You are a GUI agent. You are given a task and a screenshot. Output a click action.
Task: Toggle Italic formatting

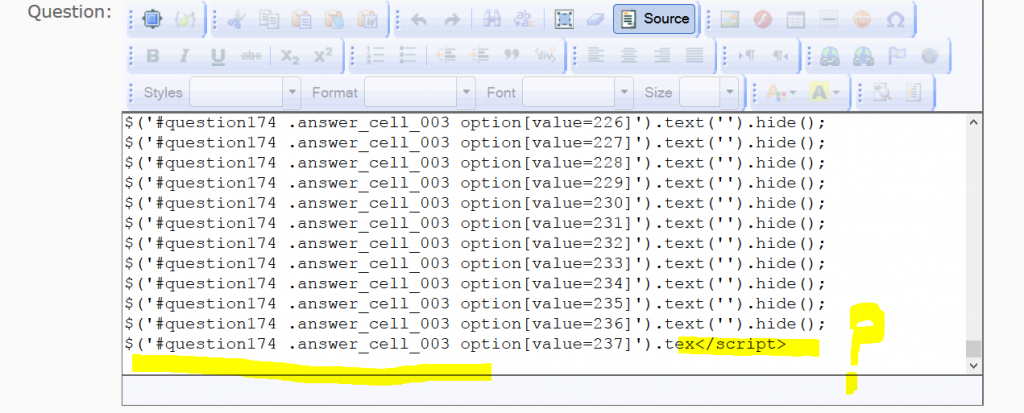click(x=185, y=56)
